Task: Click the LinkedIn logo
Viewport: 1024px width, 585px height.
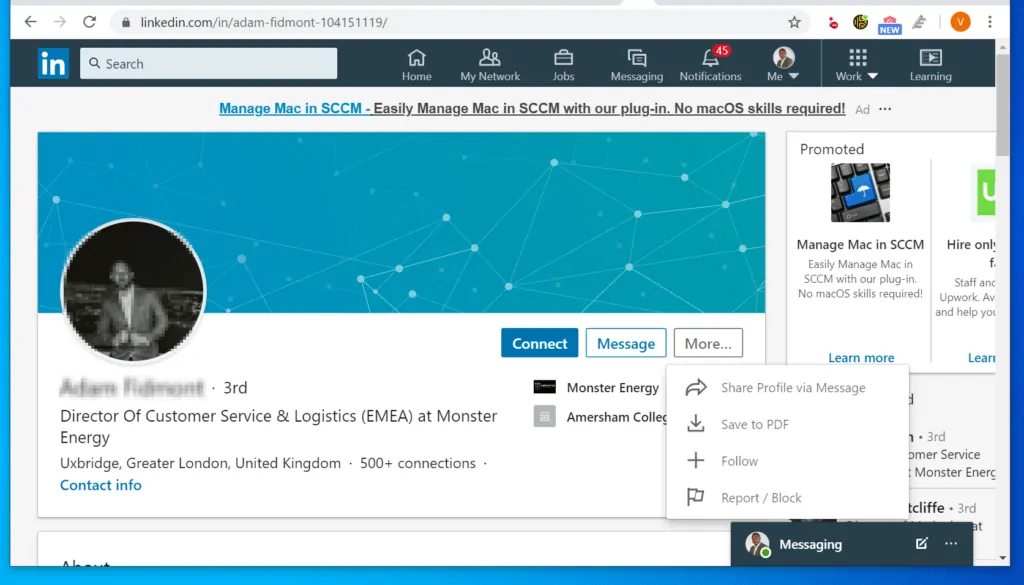Action: coord(53,63)
